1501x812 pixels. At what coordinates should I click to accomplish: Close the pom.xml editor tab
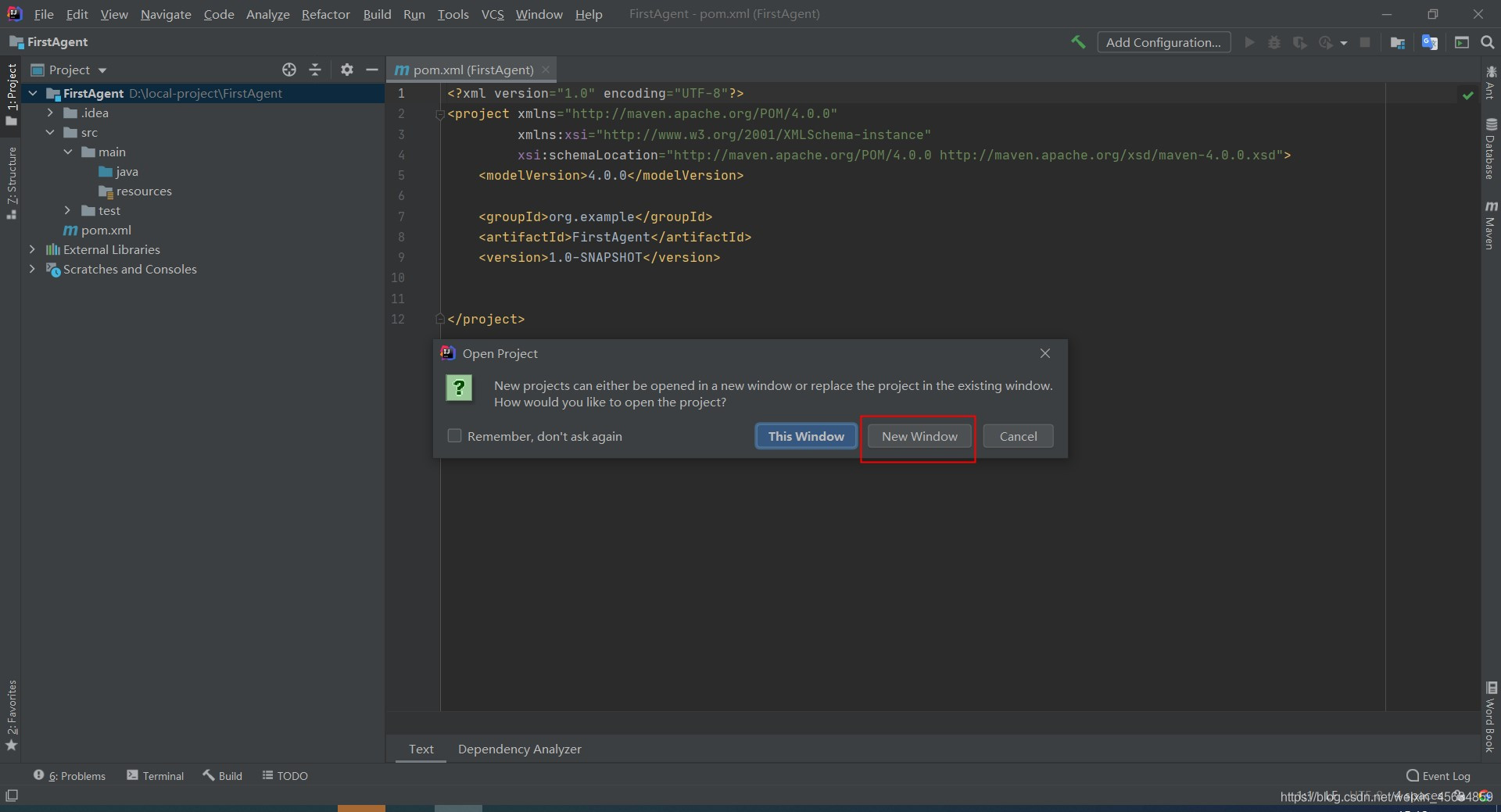pyautogui.click(x=546, y=70)
